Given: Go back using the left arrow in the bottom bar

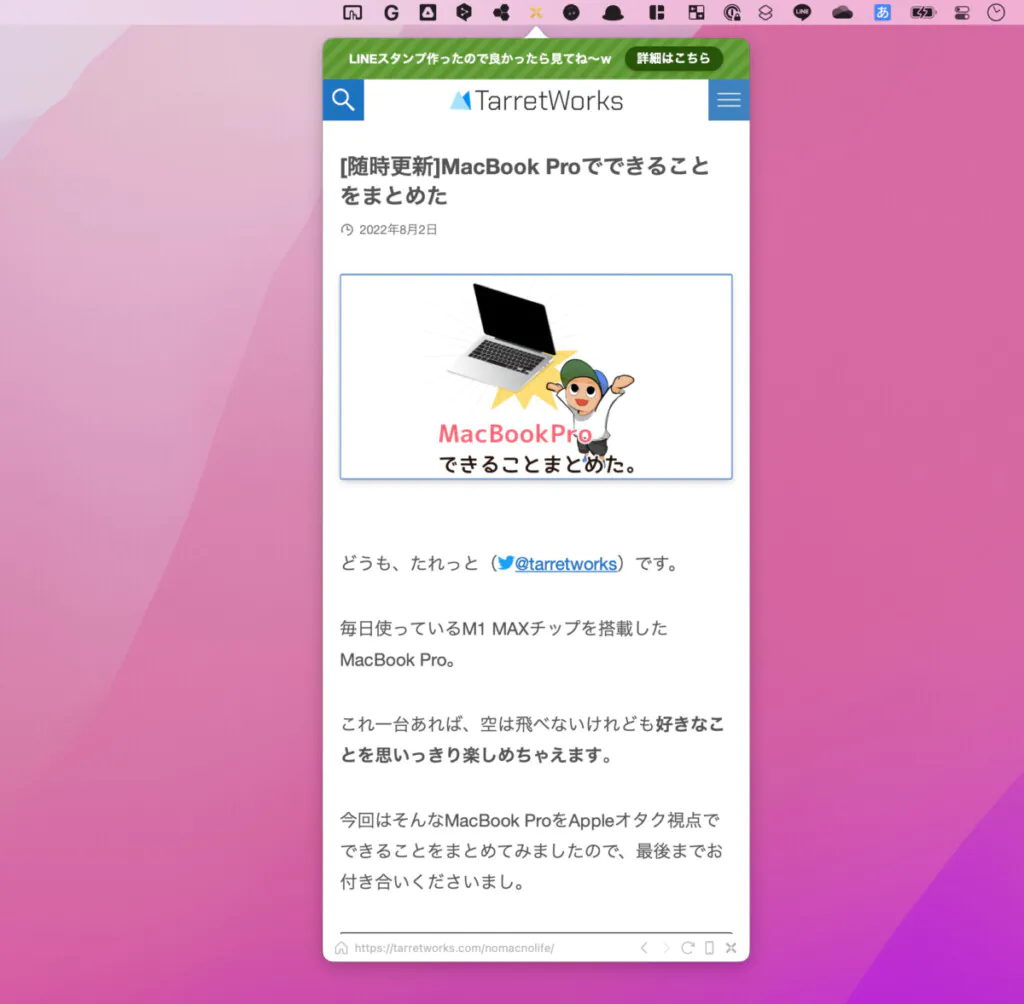Looking at the screenshot, I should pos(644,948).
